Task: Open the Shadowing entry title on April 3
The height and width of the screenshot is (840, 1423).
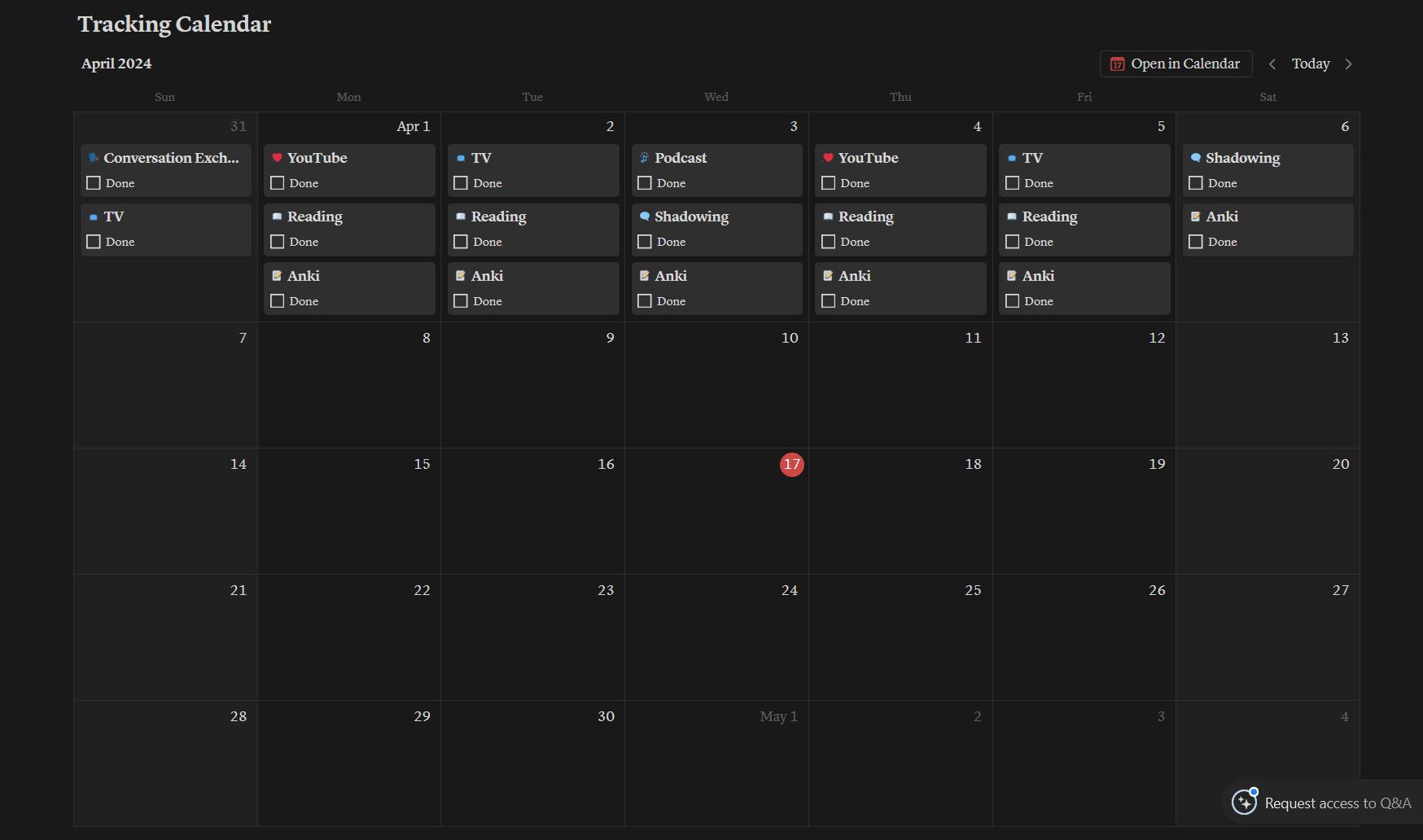Action: pyautogui.click(x=691, y=217)
